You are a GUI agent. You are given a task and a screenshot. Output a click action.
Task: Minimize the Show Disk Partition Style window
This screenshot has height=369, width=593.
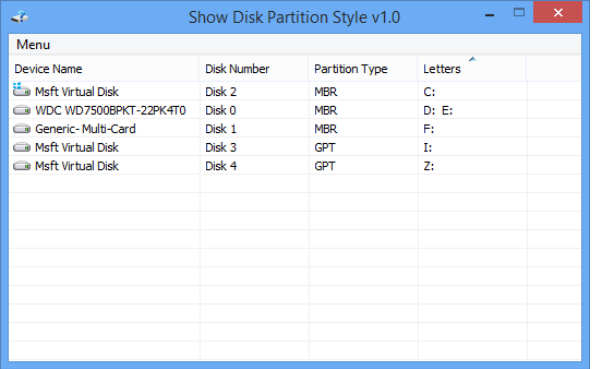pos(490,15)
